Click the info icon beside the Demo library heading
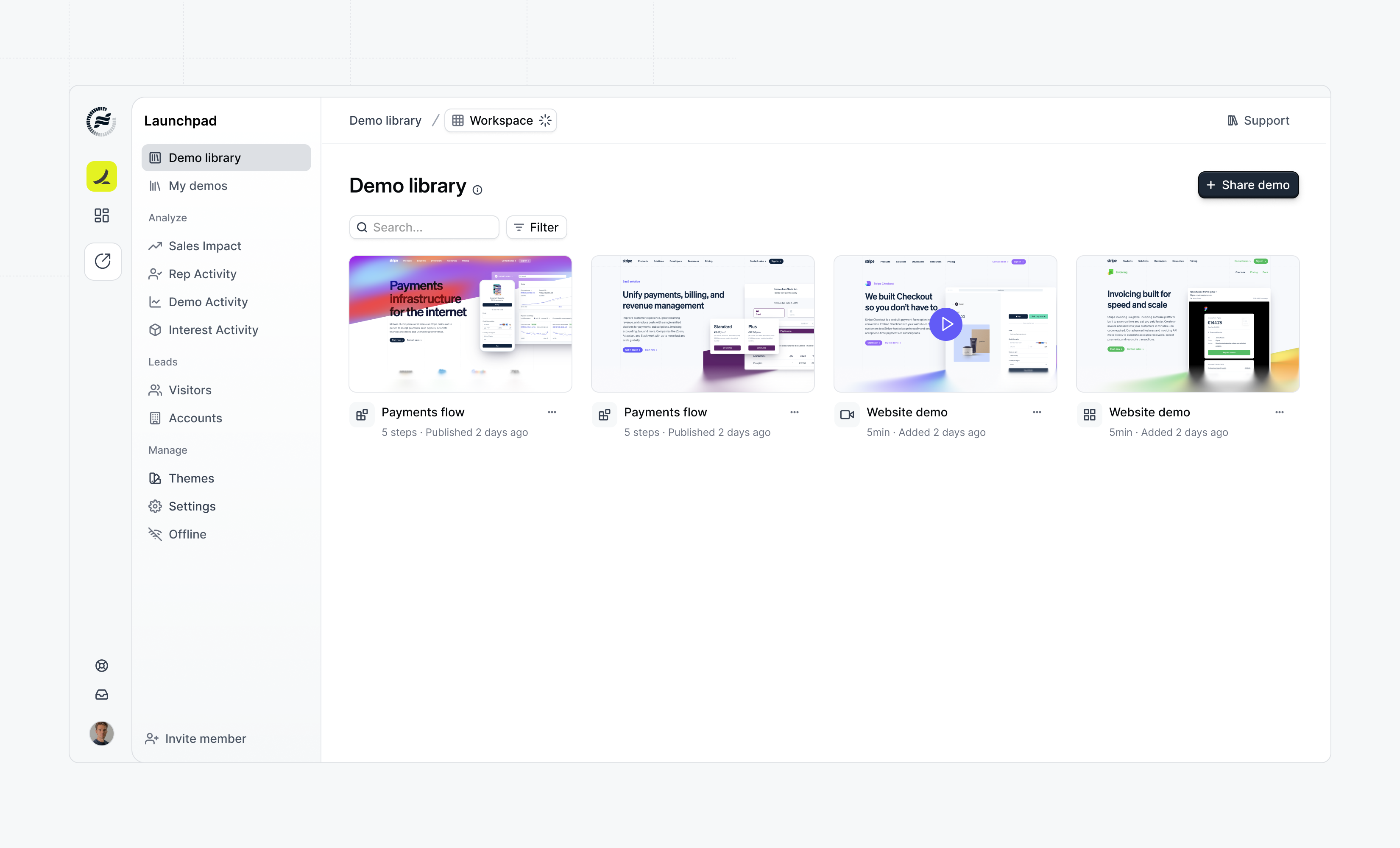Screen dimensions: 1400x848 [x=478, y=189]
